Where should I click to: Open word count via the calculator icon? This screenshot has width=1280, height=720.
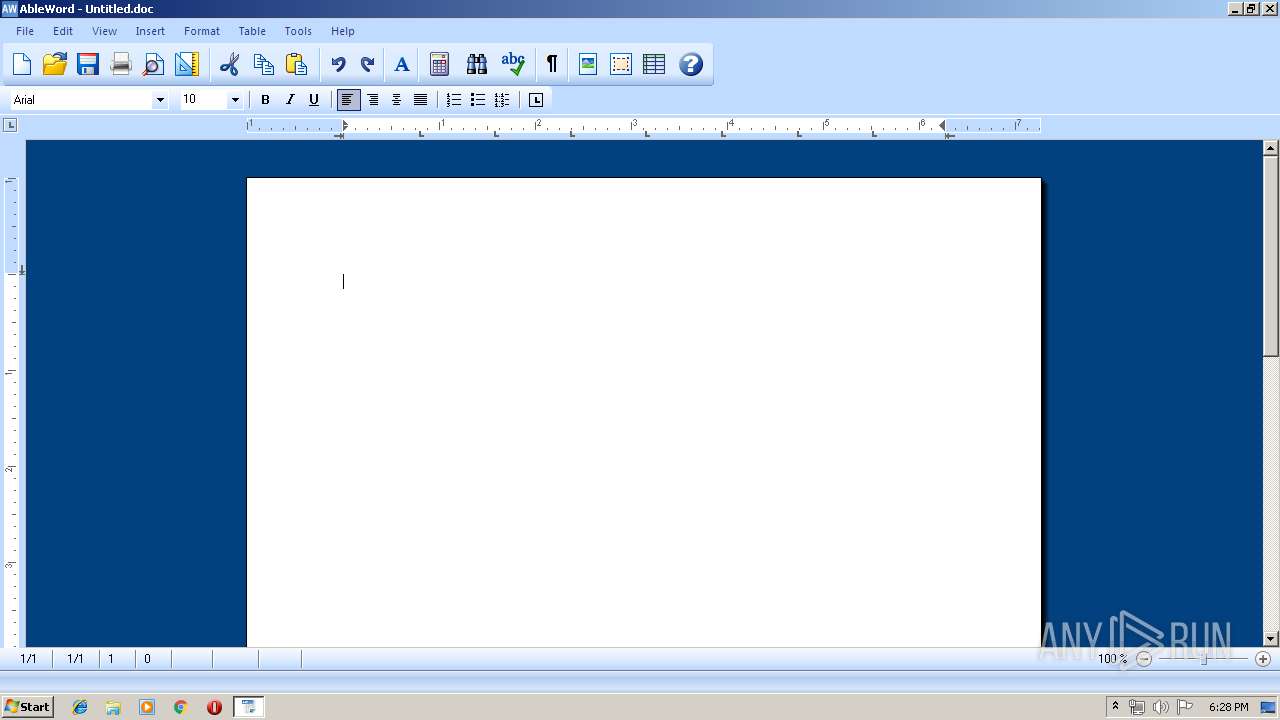(x=439, y=65)
